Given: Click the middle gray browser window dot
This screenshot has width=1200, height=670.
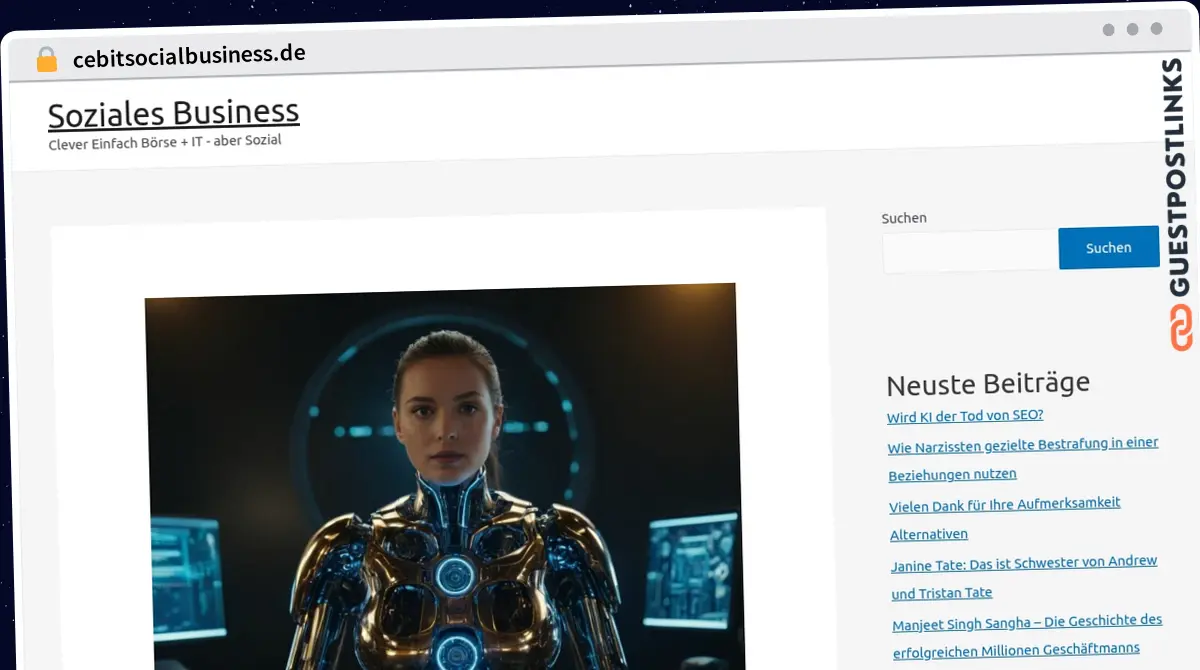Looking at the screenshot, I should [x=1132, y=29].
